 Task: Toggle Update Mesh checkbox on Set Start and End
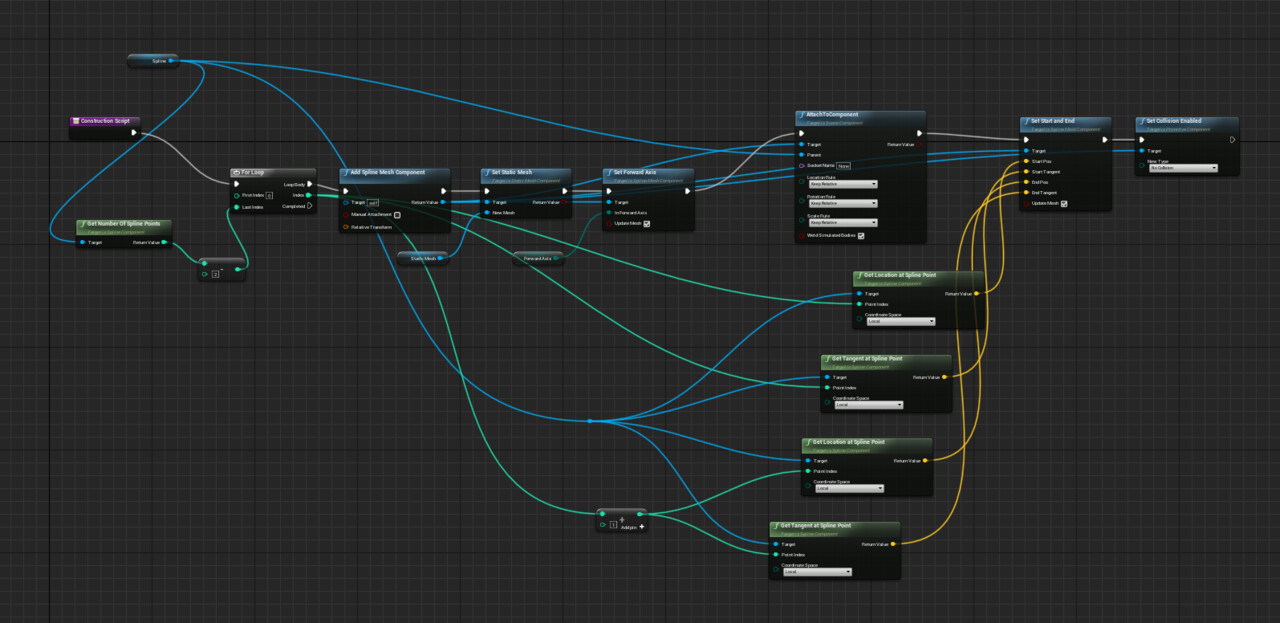tap(1063, 204)
